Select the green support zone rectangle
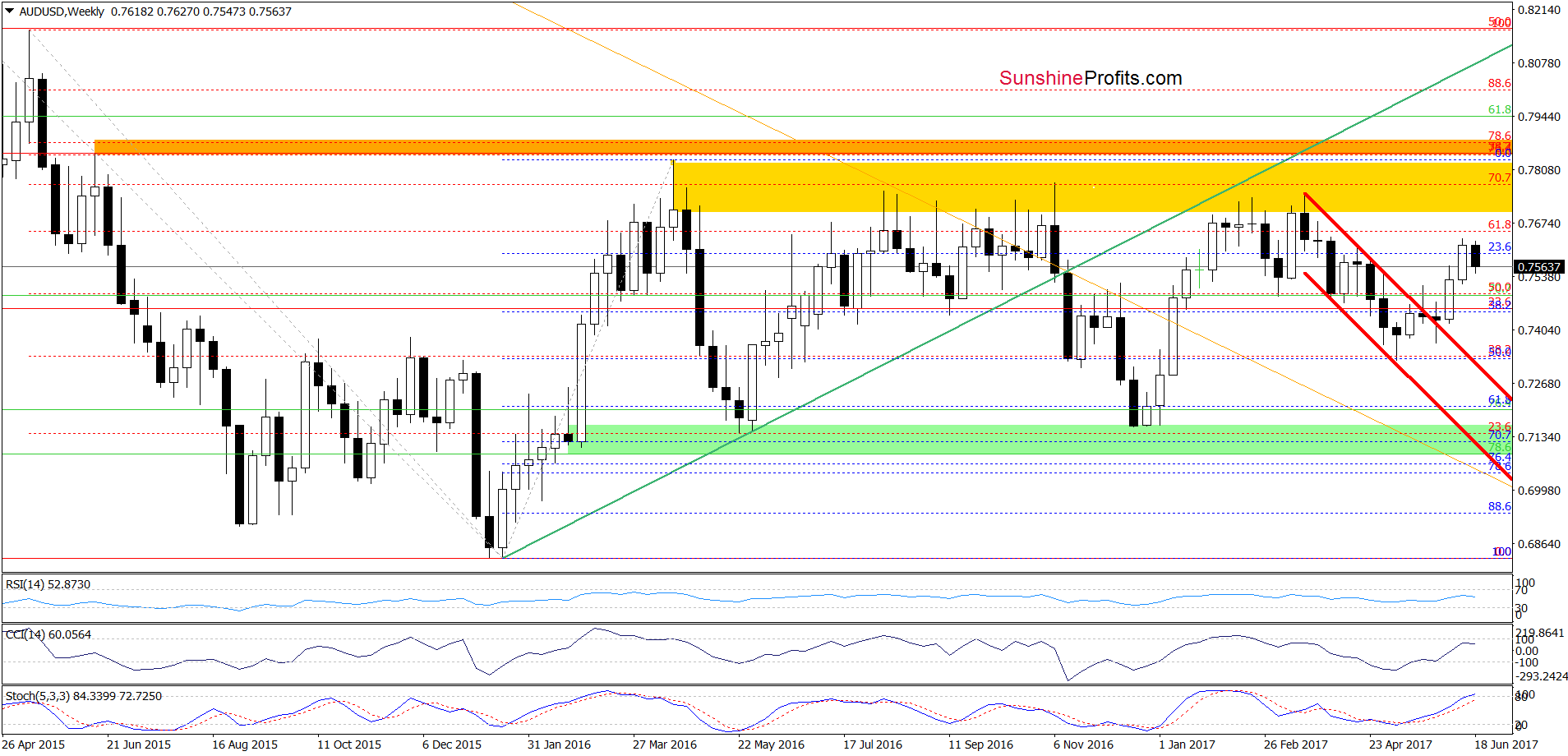Image resolution: width=1568 pixels, height=756 pixels. pos(1040,440)
